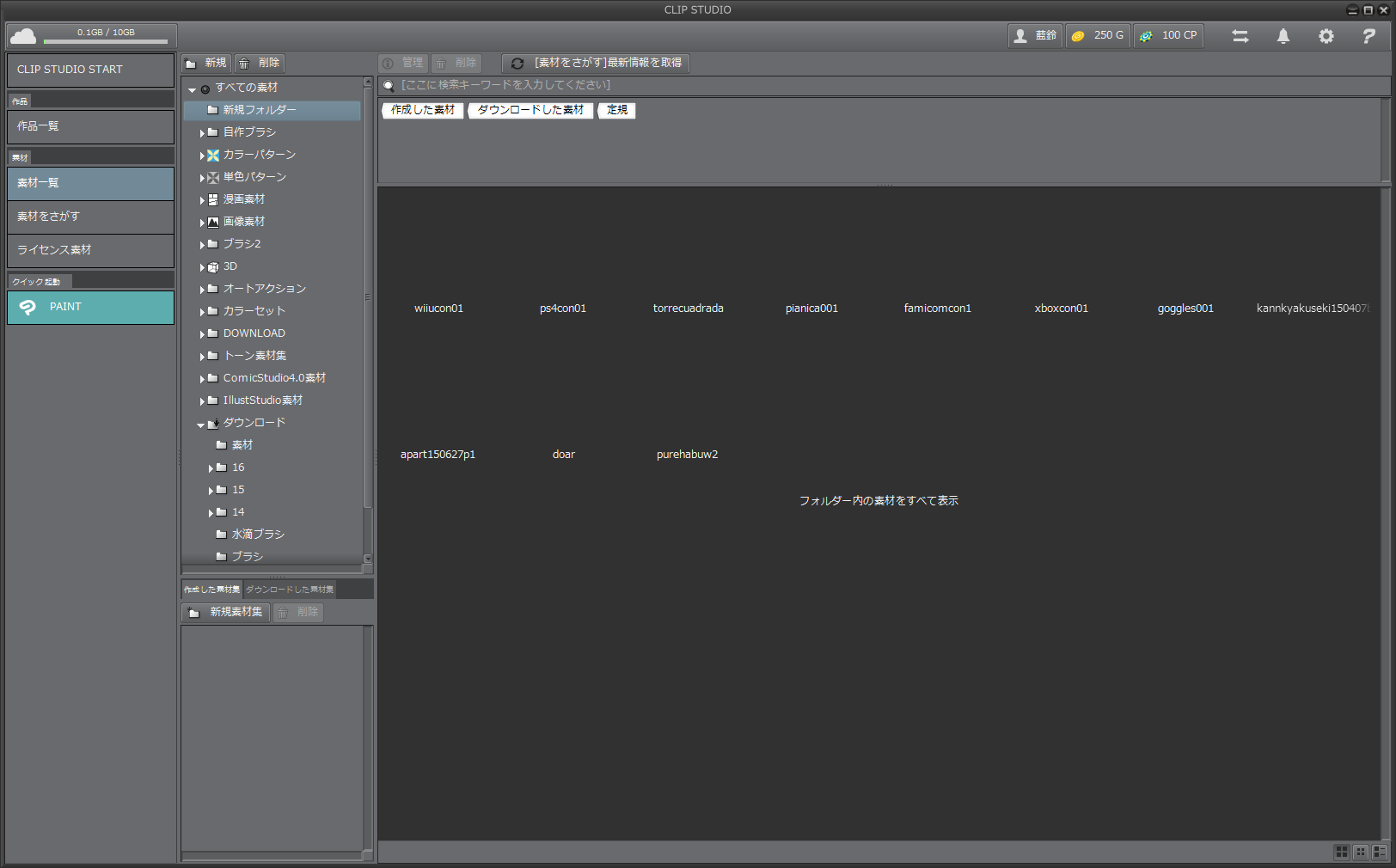Collapse the ダウンロード folder tree
The image size is (1396, 868).
(x=200, y=425)
